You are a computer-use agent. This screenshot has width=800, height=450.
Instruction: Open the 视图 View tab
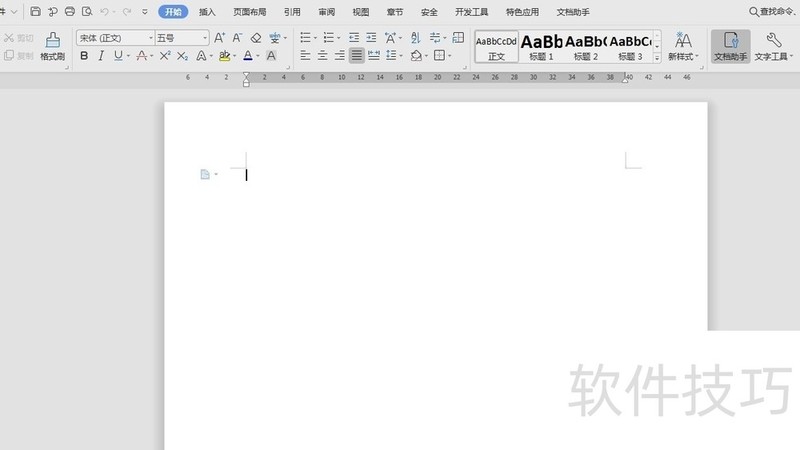[x=361, y=12]
